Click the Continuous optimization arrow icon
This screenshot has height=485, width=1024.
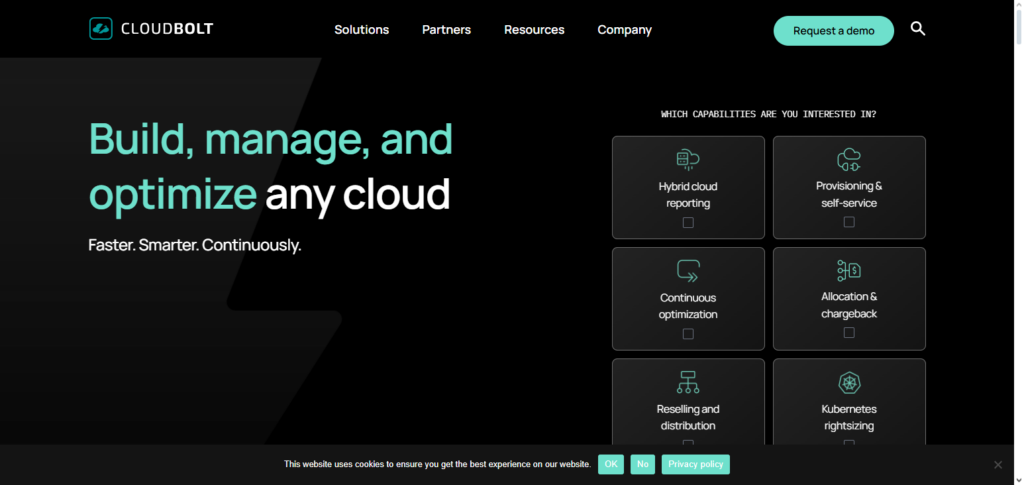[688, 269]
